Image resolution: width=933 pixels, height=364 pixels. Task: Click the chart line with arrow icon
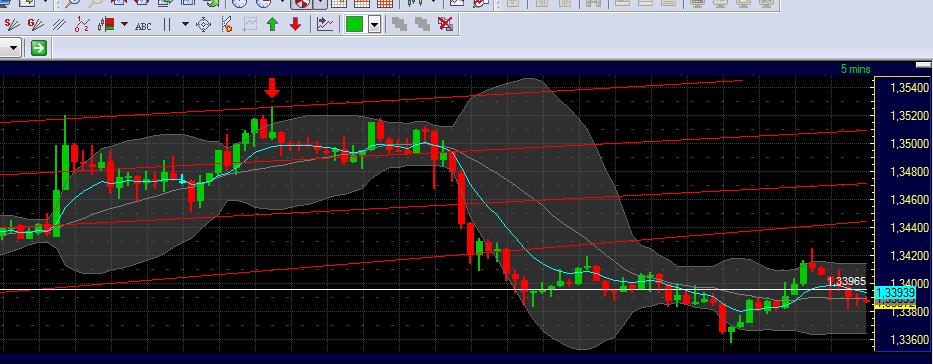point(325,25)
